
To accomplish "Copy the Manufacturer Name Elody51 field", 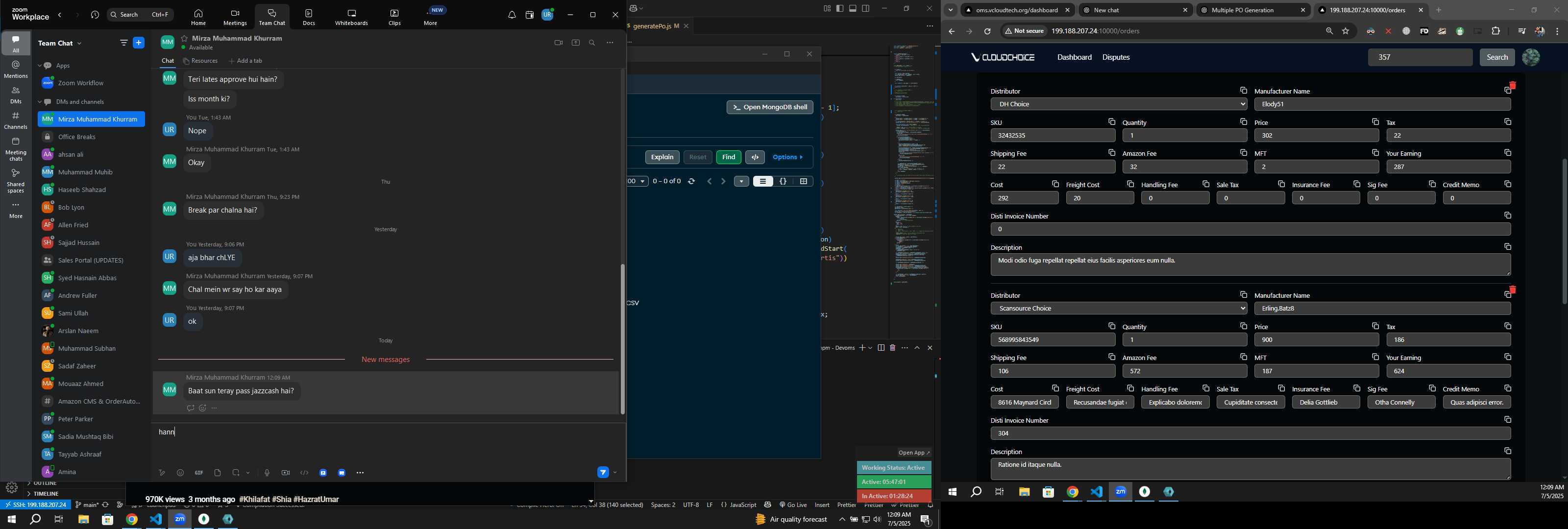I will 1507,91.
